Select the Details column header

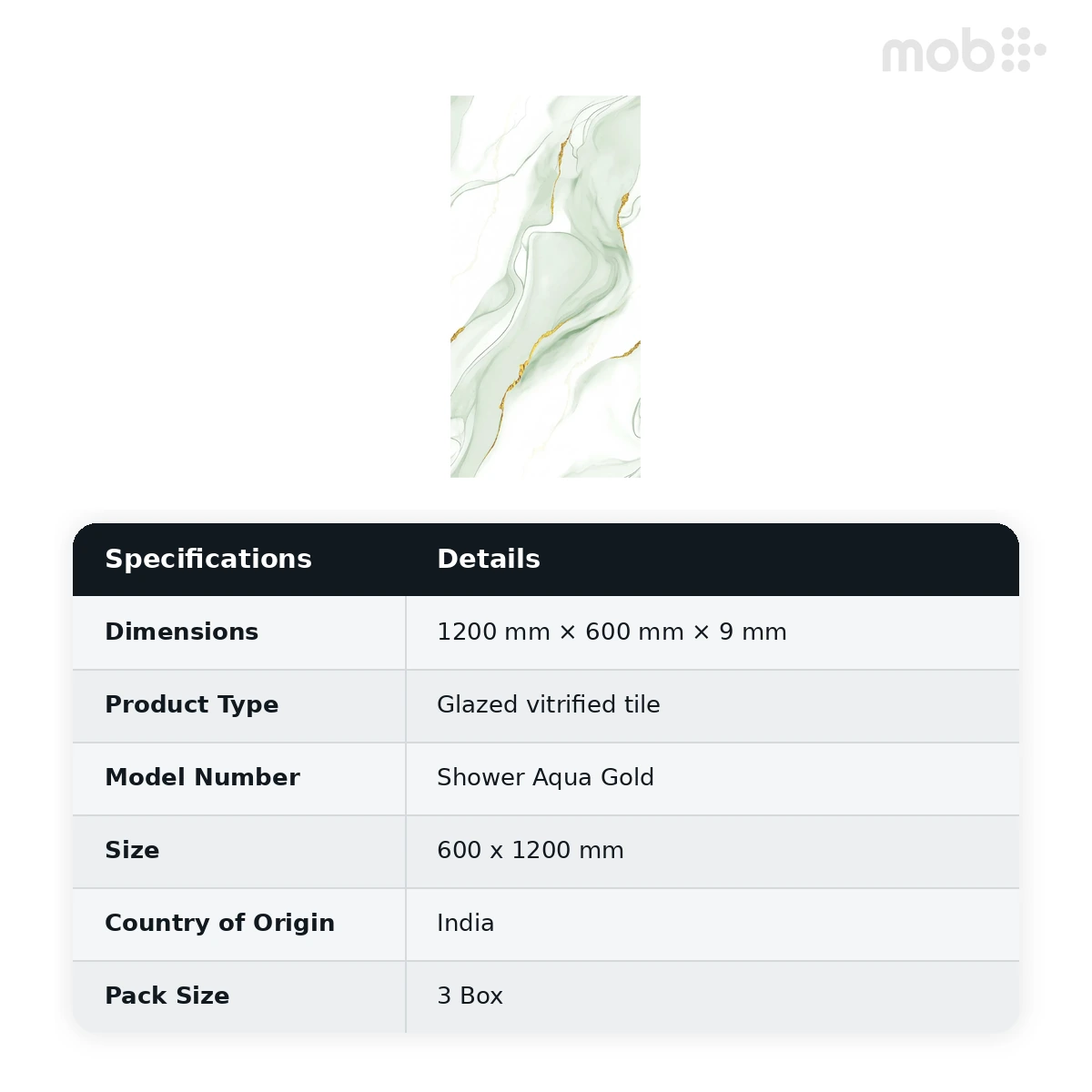tap(489, 559)
